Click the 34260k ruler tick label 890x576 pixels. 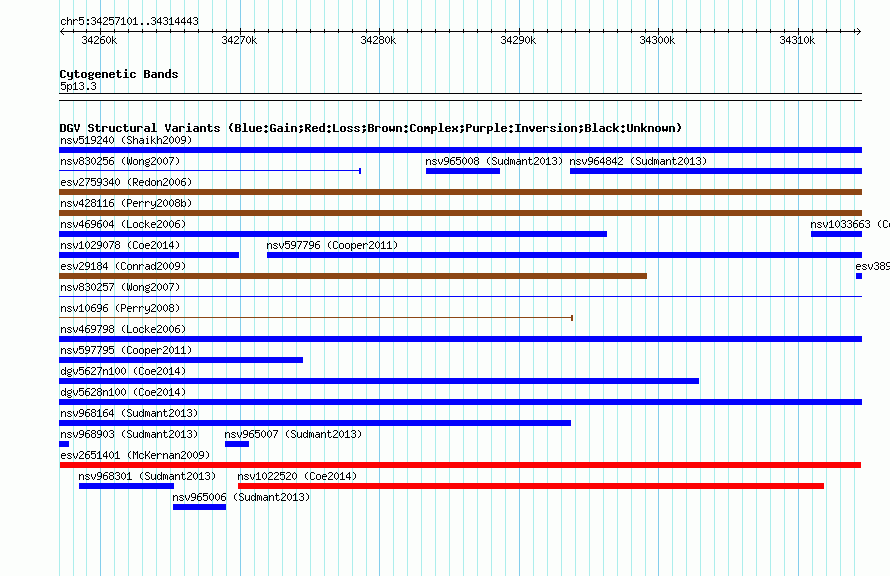coord(99,40)
